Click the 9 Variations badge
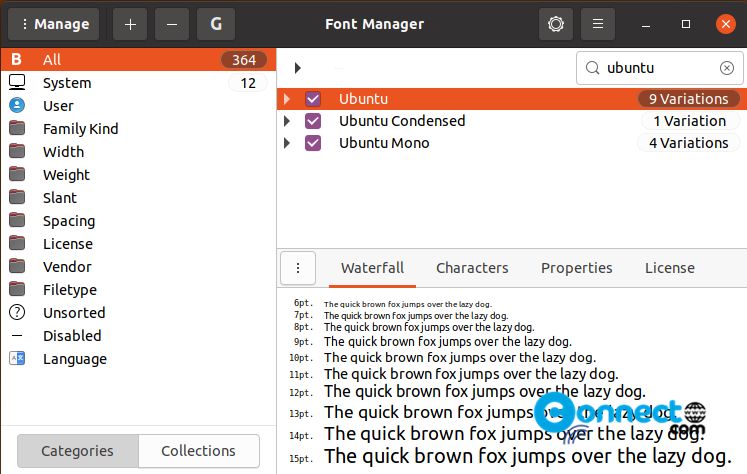The width and height of the screenshot is (747, 474). coord(689,99)
